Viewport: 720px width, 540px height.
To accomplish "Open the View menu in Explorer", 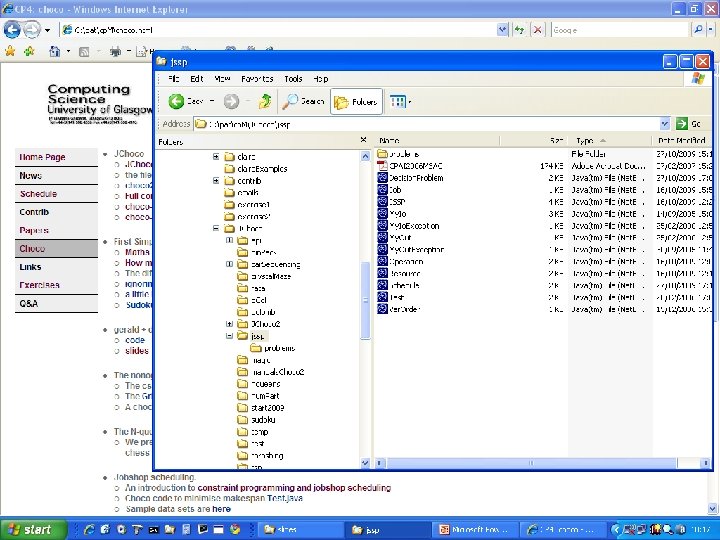I will pyautogui.click(x=222, y=79).
